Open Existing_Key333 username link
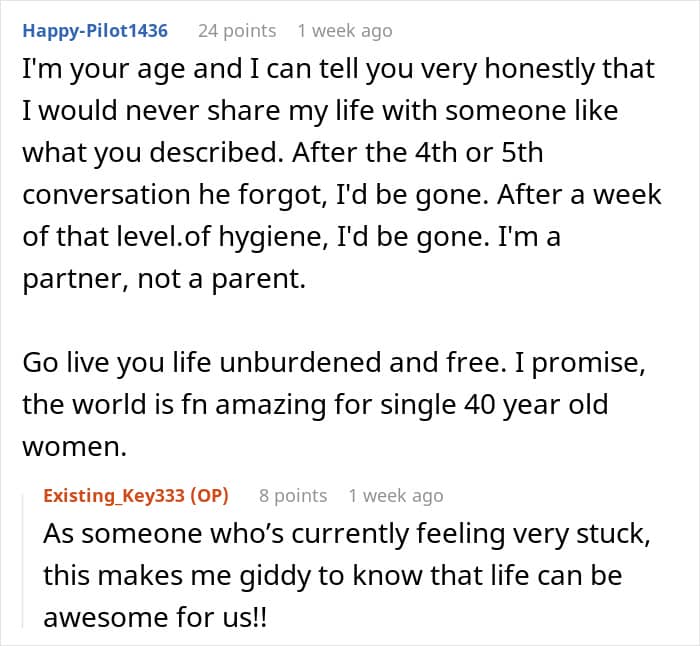 coord(114,496)
